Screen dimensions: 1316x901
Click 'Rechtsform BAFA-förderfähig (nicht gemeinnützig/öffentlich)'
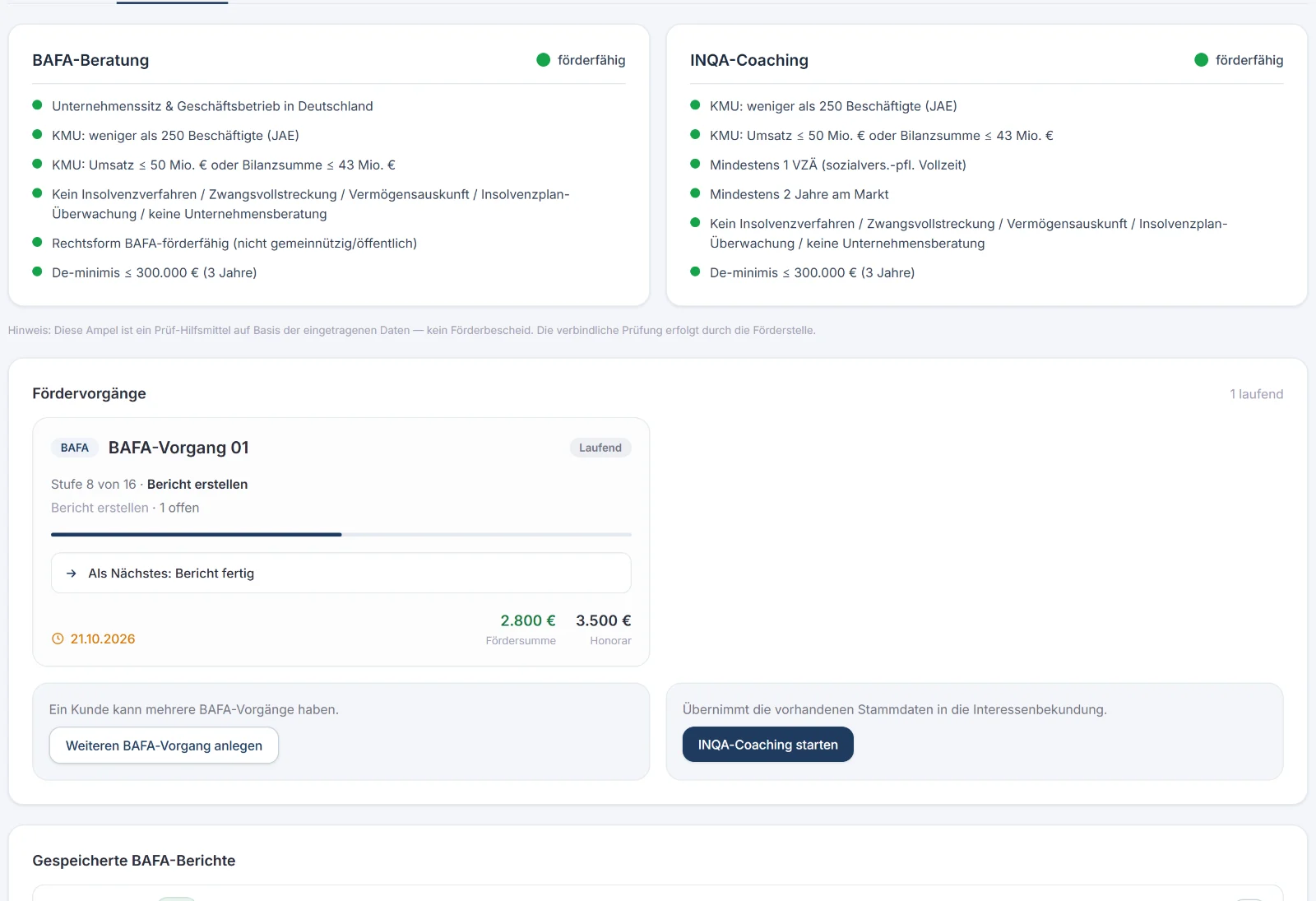[234, 244]
